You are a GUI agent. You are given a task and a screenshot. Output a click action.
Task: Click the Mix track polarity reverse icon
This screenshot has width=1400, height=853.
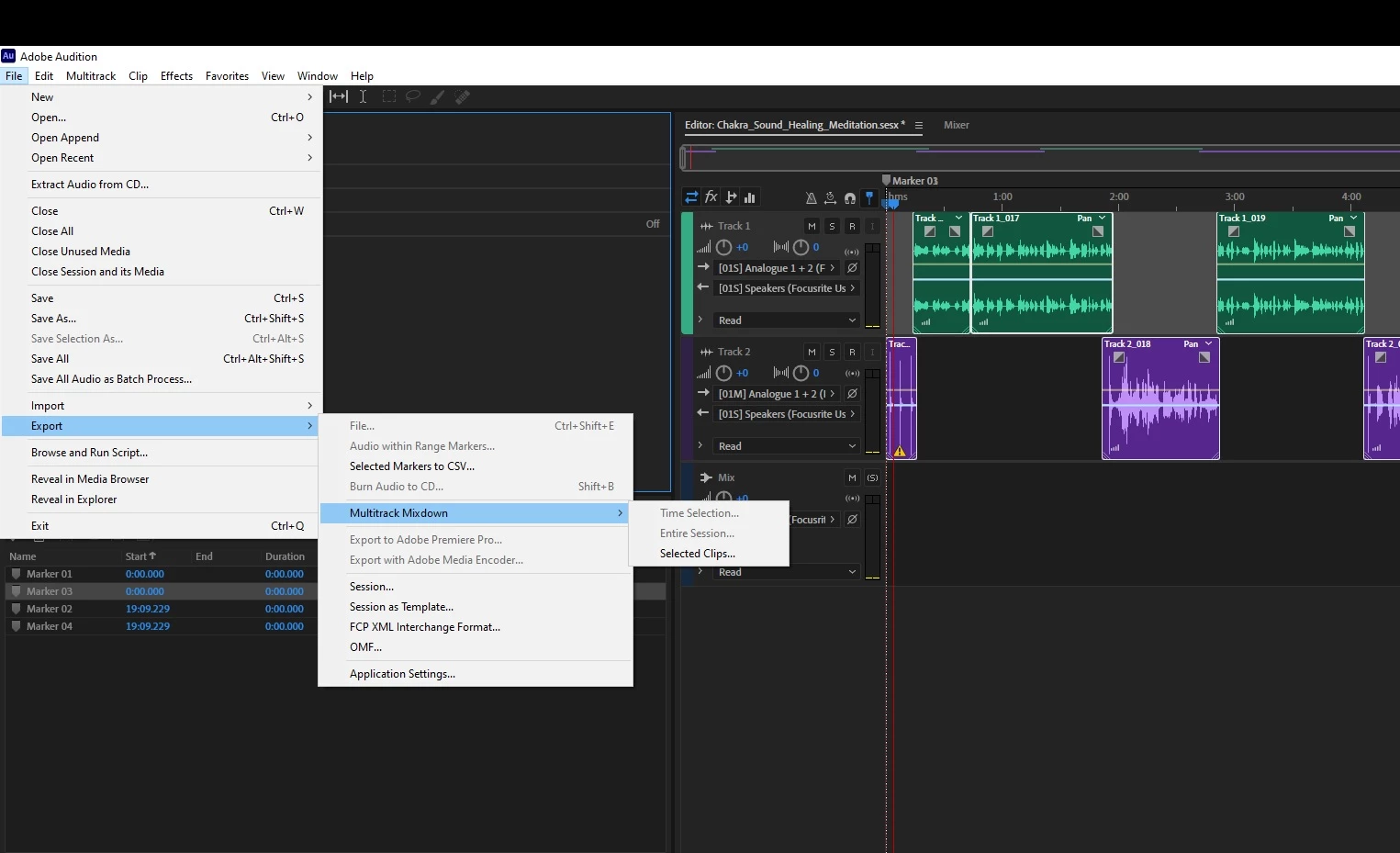coord(852,520)
